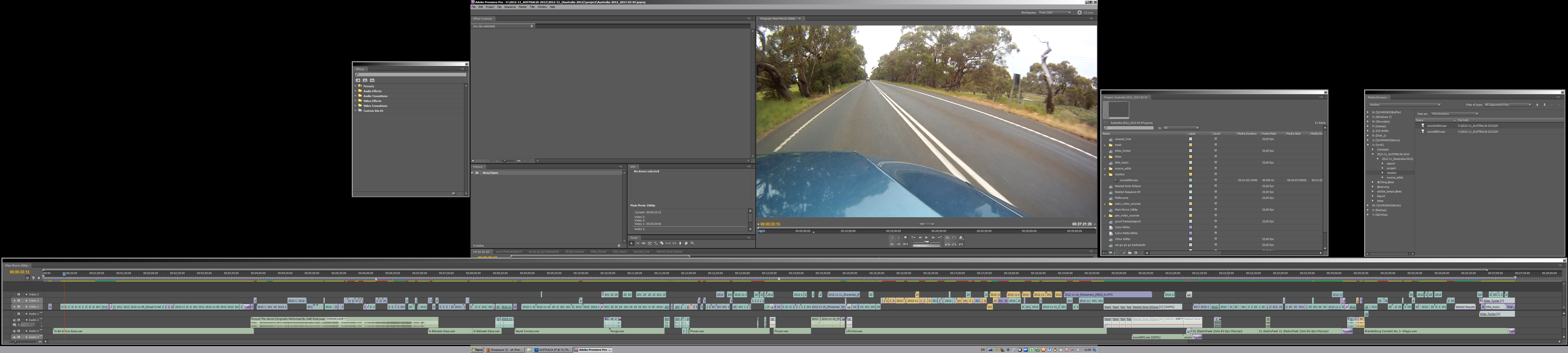Image resolution: width=1568 pixels, height=353 pixels.
Task: Click Set Encore Chapter Marker icon in timeline
Action: point(34,278)
